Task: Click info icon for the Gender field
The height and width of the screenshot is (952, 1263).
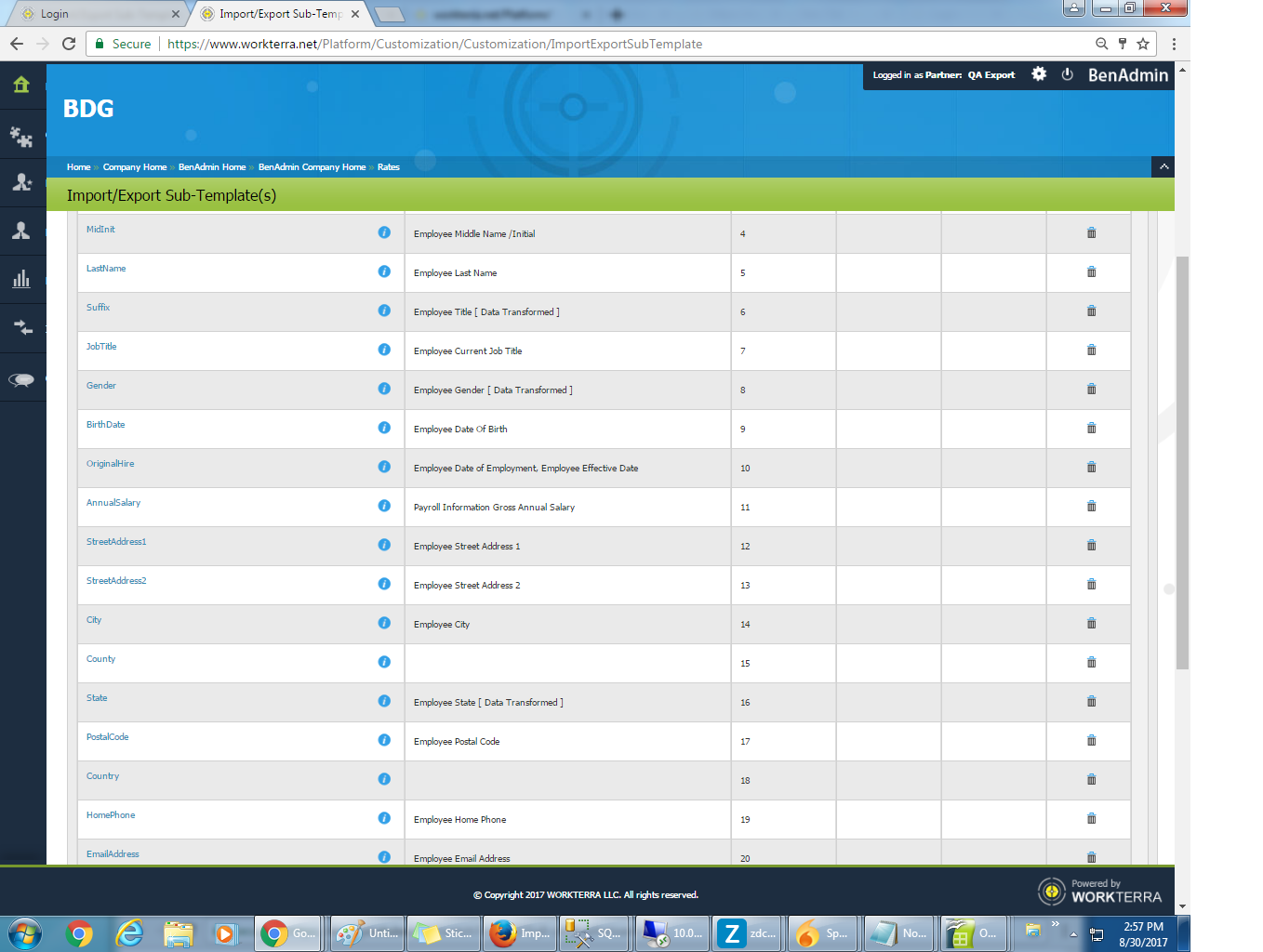Action: pyautogui.click(x=384, y=389)
